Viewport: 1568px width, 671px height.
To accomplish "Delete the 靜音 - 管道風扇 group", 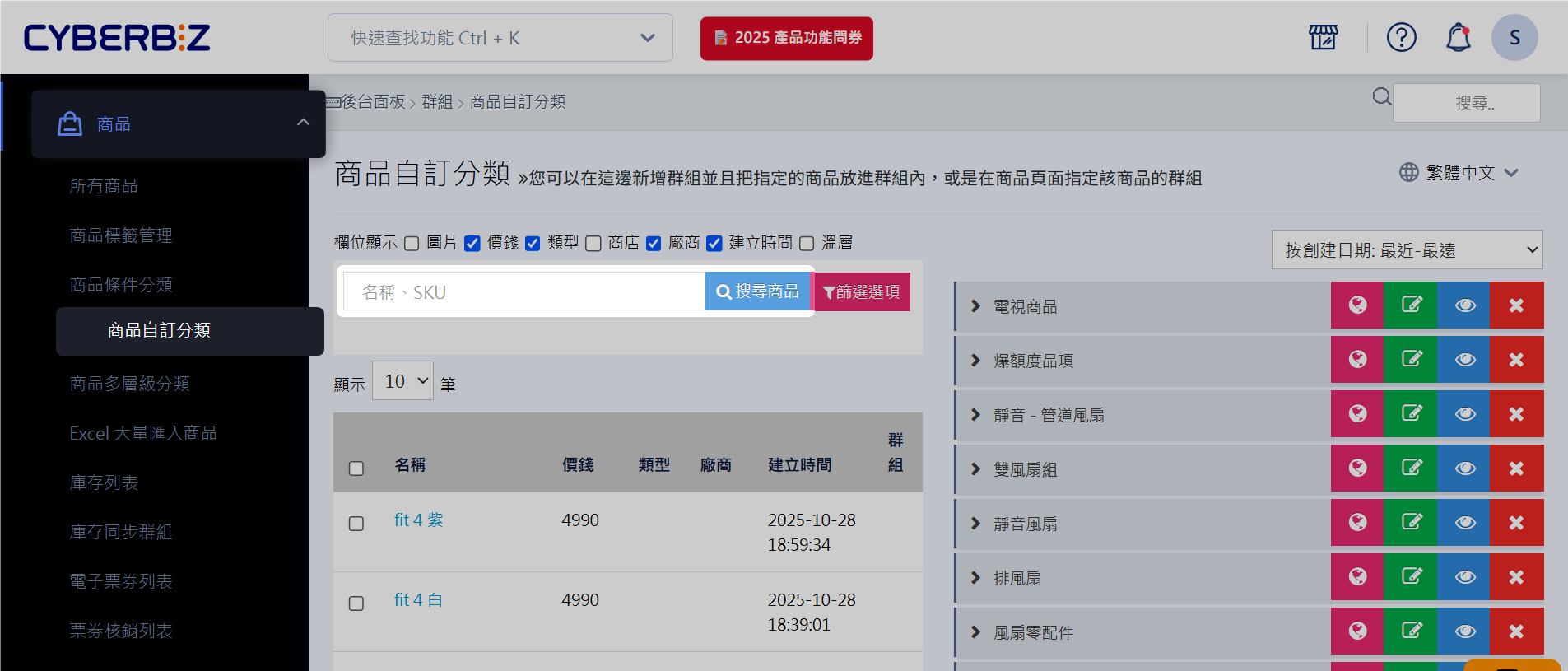I will (x=1516, y=414).
